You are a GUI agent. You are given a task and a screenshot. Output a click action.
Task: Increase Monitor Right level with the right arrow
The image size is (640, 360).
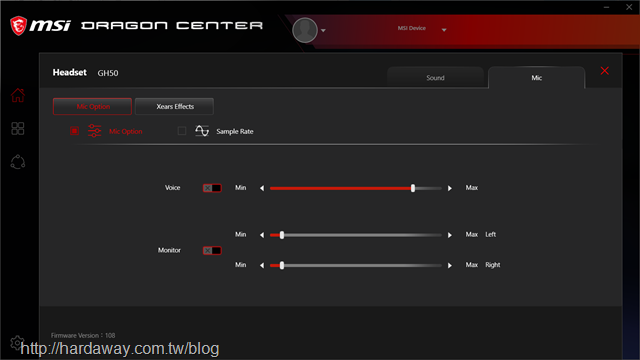click(x=449, y=265)
